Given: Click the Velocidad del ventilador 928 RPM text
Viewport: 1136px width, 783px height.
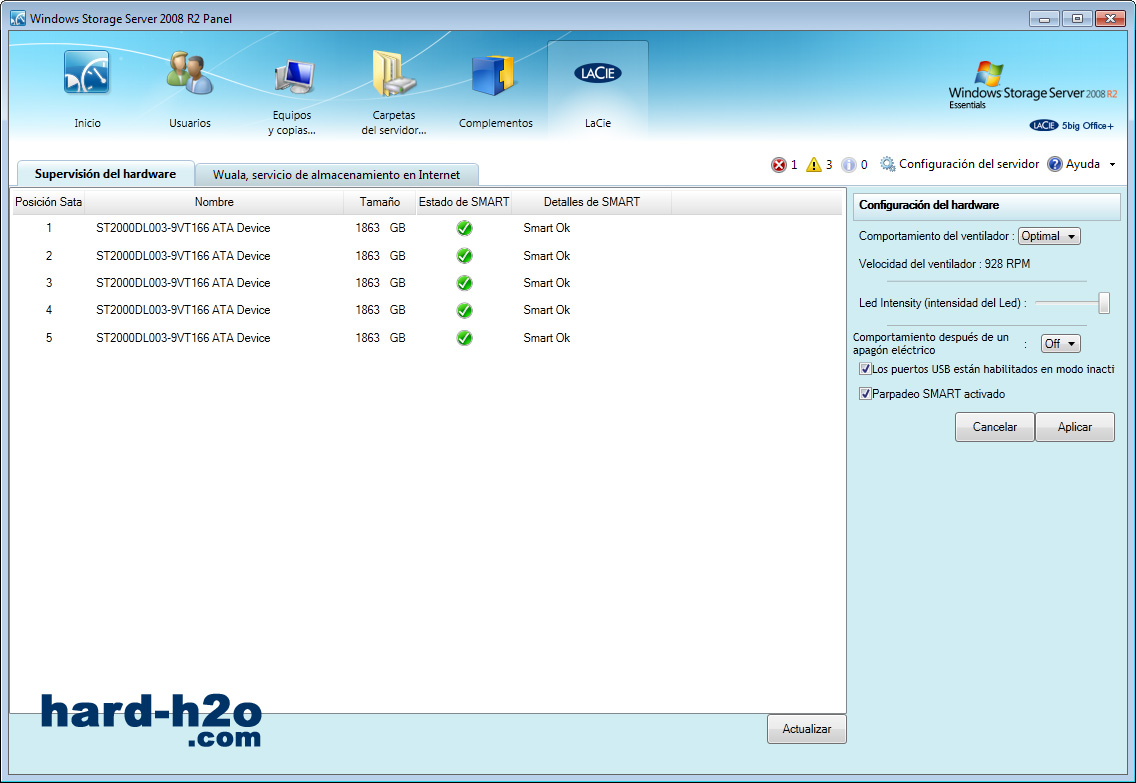Looking at the screenshot, I should pos(944,264).
